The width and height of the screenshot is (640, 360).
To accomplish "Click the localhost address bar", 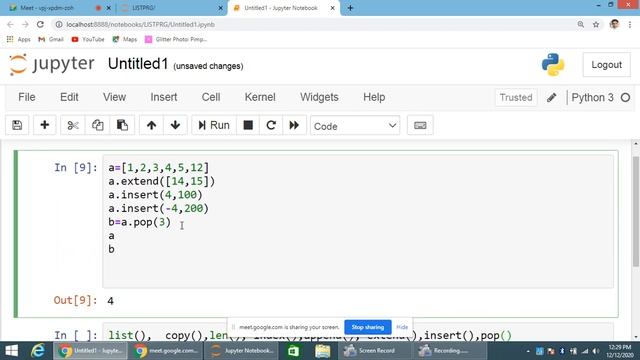I will [314, 24].
